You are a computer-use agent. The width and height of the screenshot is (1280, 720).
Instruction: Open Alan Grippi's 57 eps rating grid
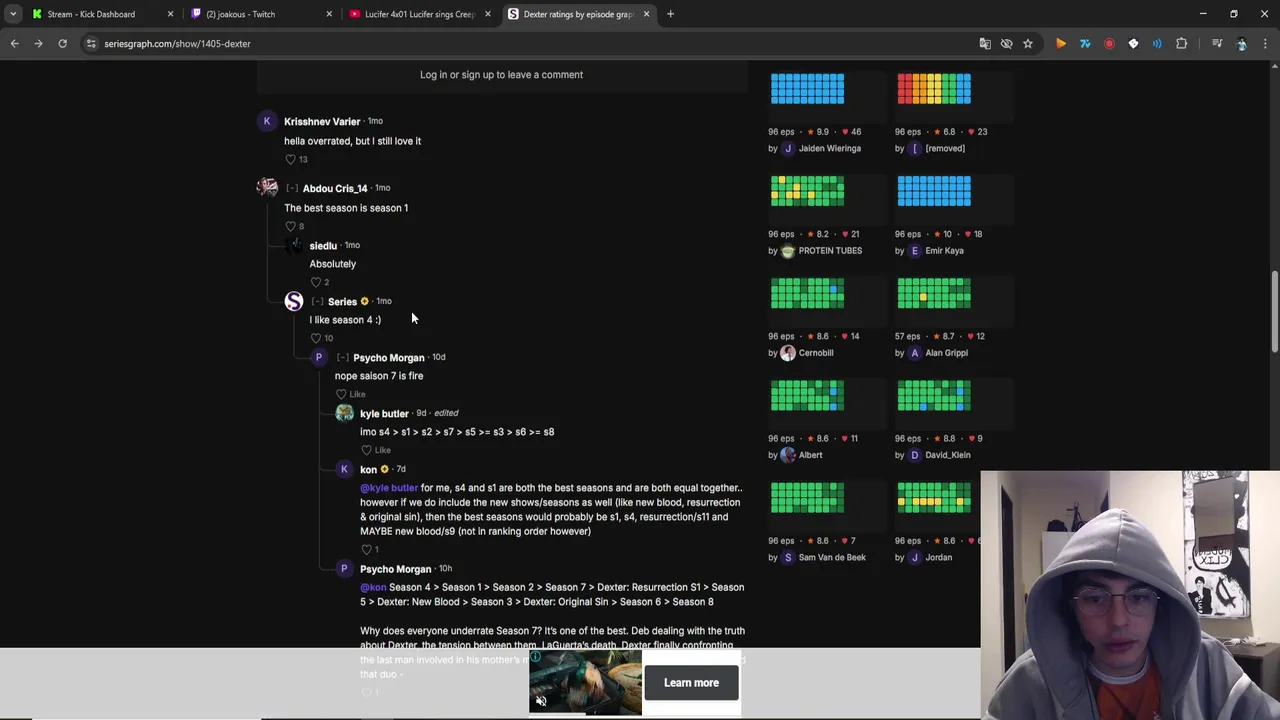pos(934,293)
